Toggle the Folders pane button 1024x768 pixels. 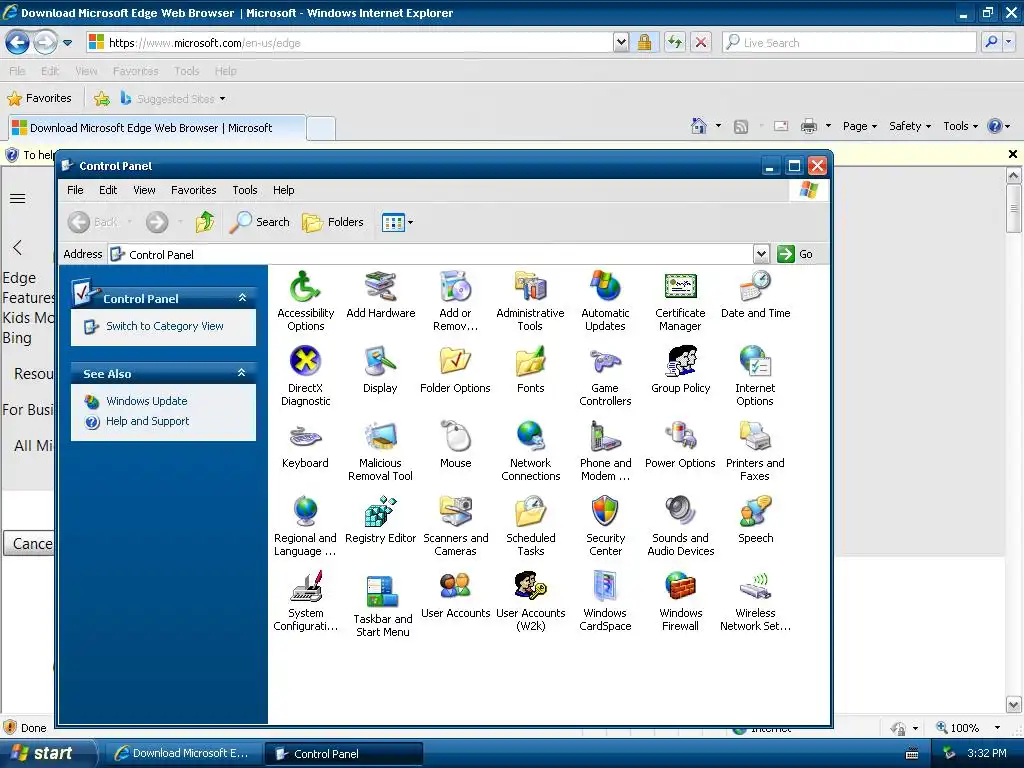pyautogui.click(x=333, y=222)
